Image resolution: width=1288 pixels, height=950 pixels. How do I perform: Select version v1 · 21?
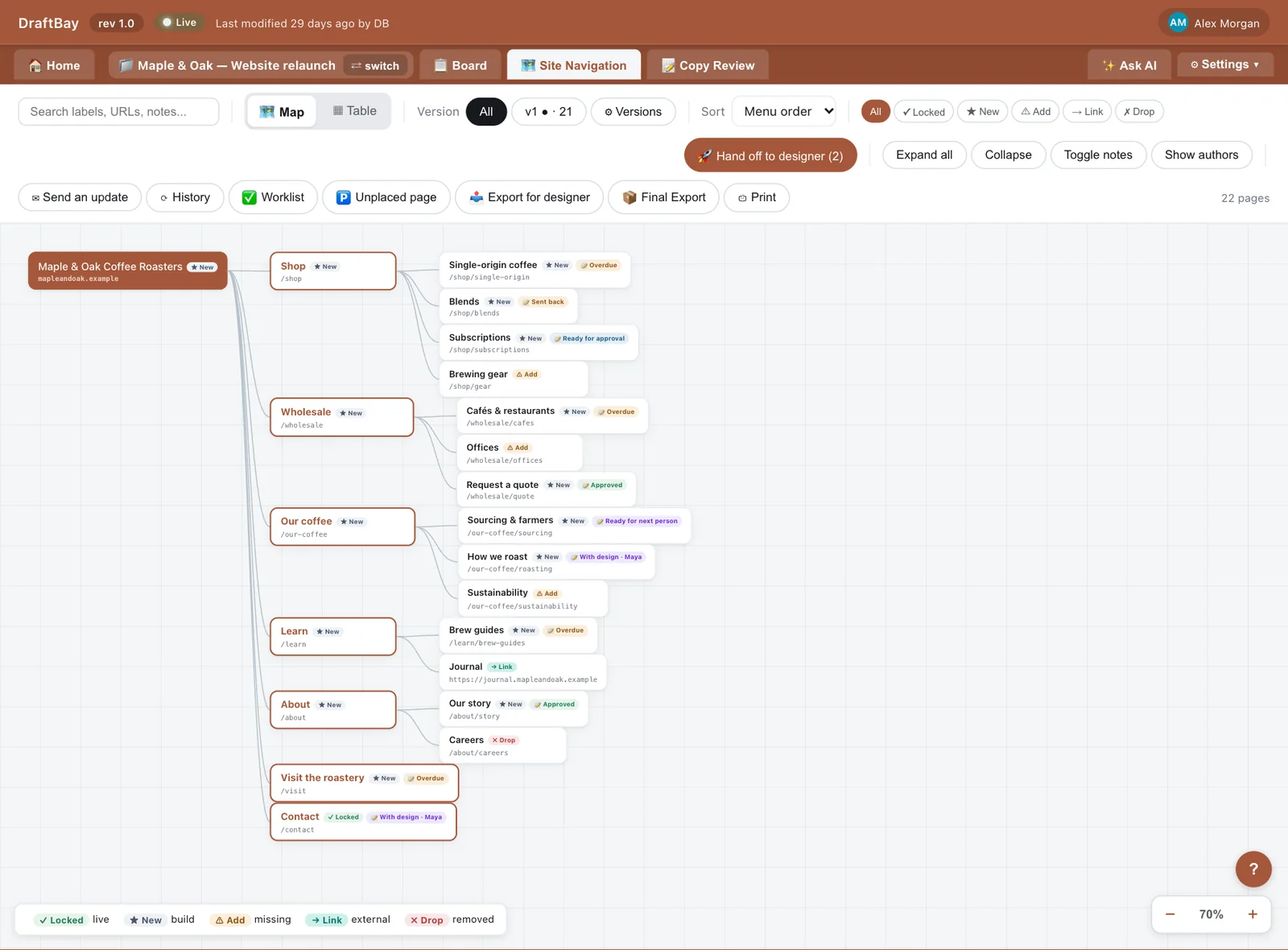coord(549,112)
